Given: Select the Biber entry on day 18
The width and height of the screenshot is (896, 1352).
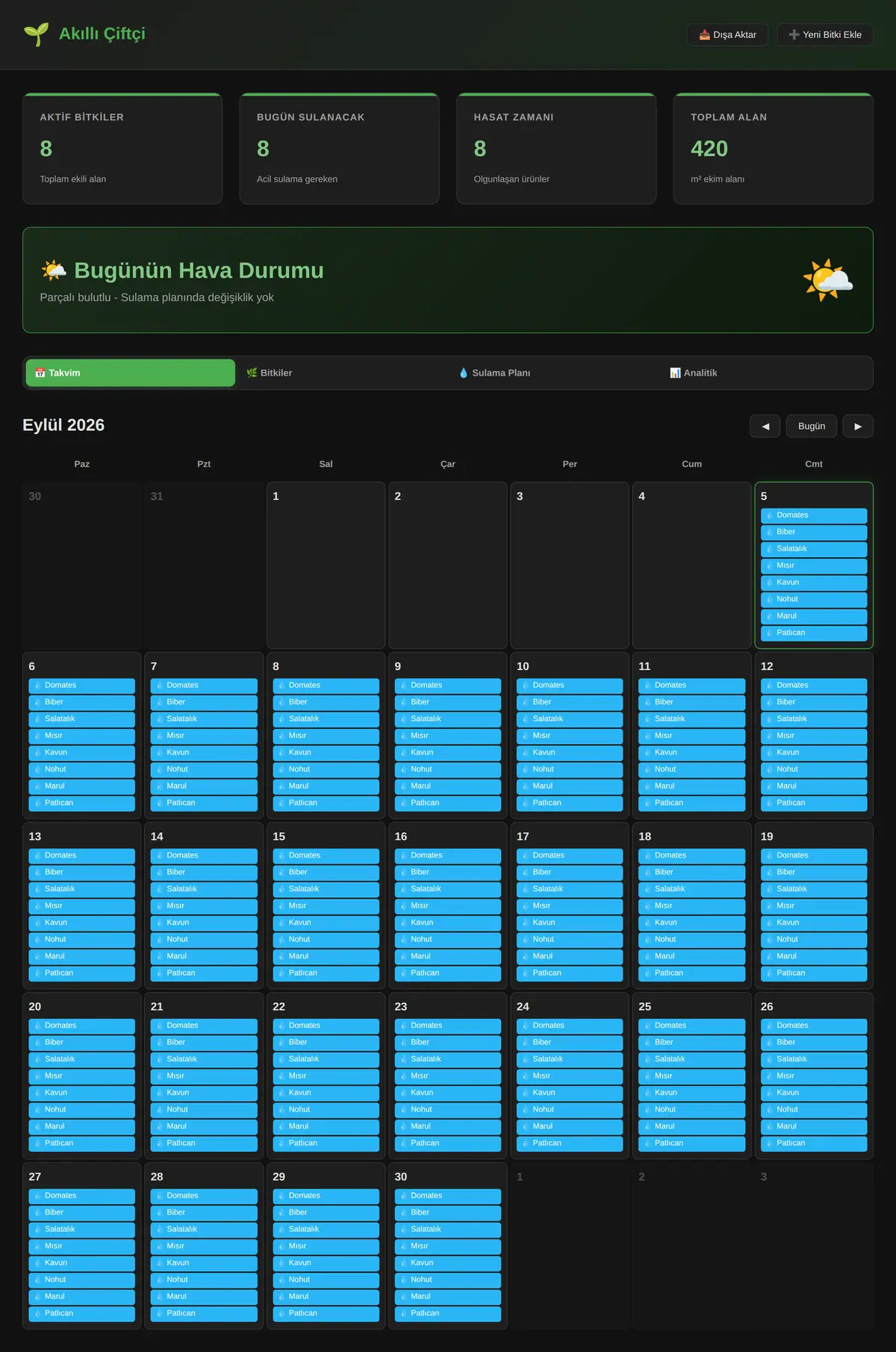Looking at the screenshot, I should coord(692,872).
